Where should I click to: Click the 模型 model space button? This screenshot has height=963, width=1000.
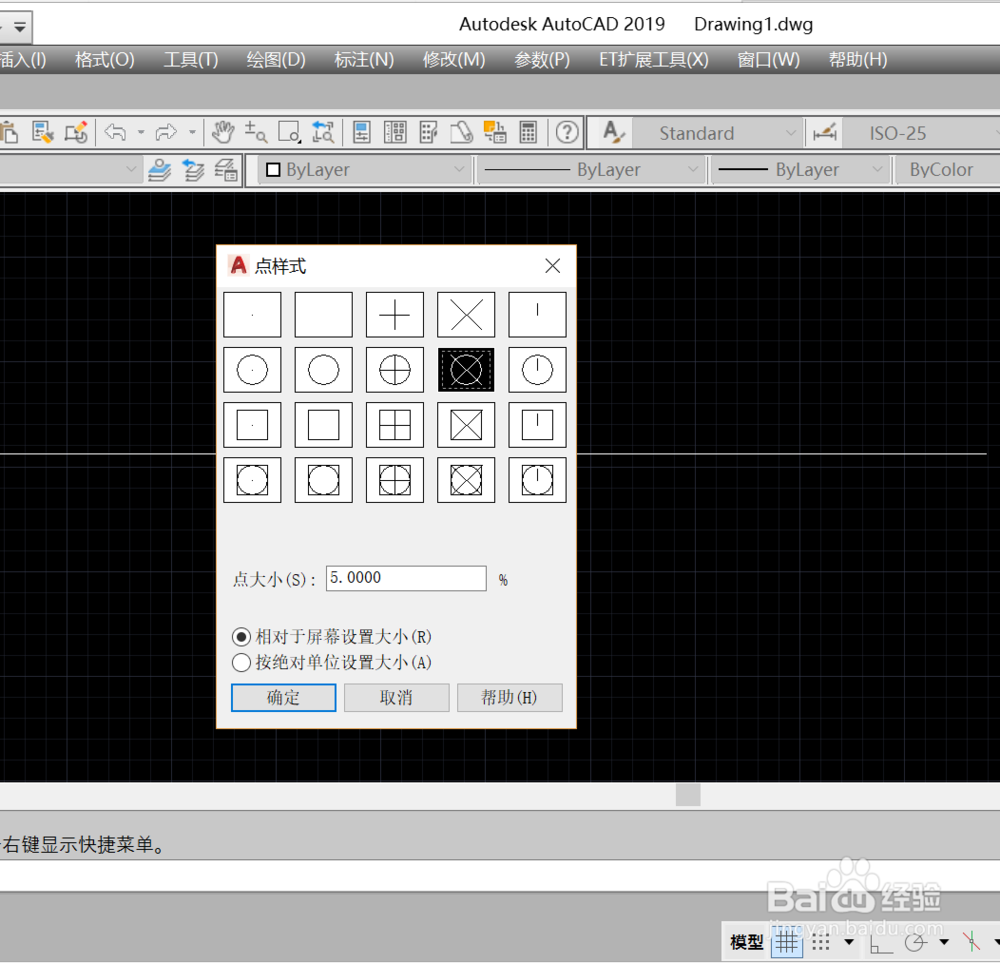click(x=746, y=942)
